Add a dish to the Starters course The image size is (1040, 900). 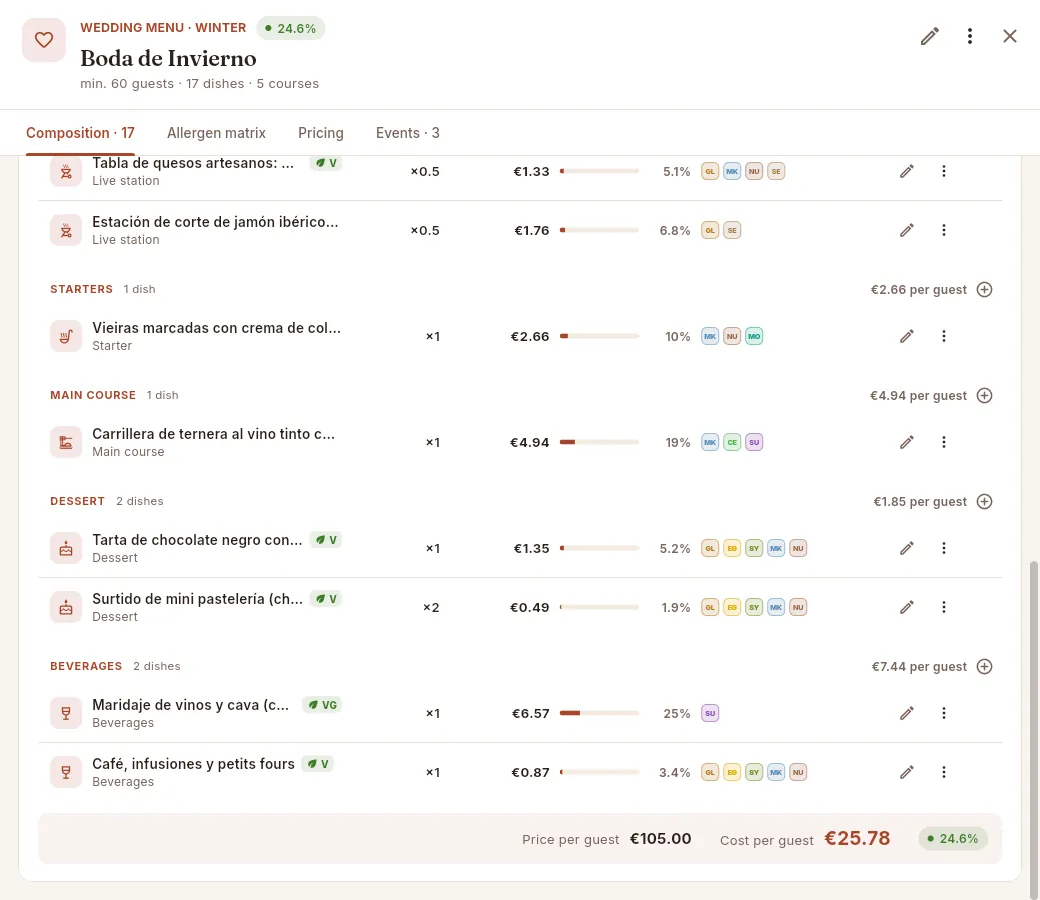click(985, 289)
